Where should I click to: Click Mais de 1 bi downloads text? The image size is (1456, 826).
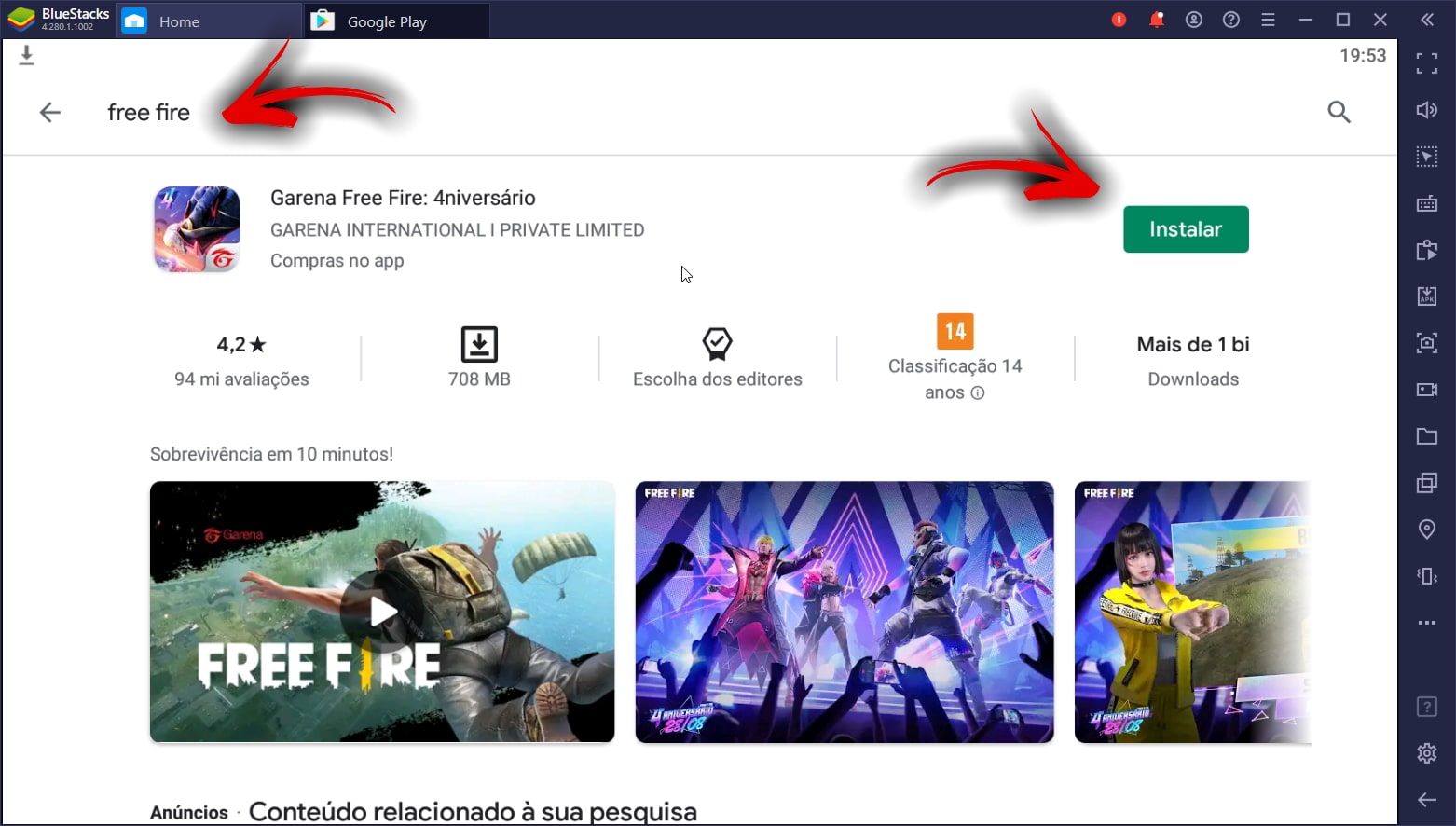pos(1193,345)
